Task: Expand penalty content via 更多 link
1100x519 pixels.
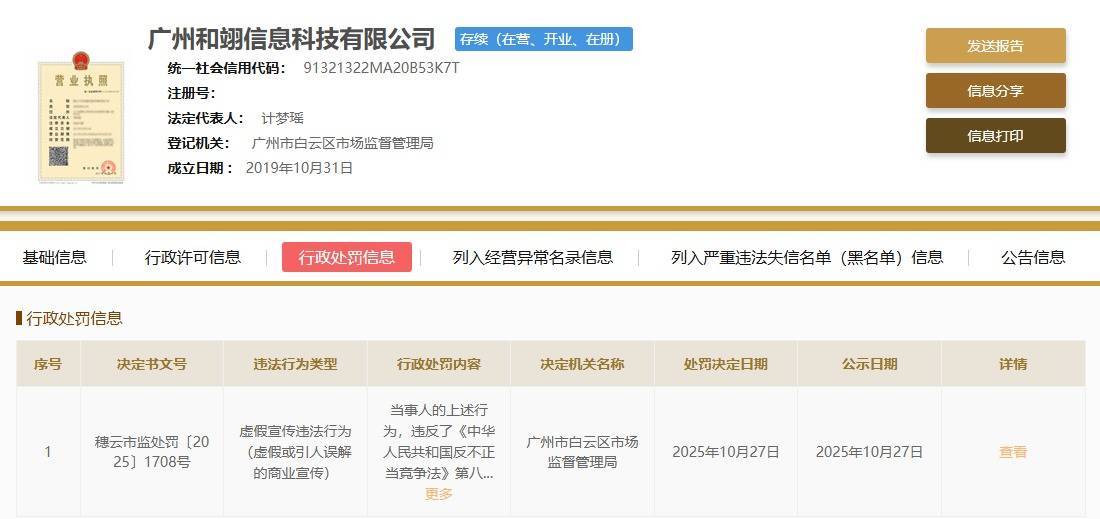Action: point(438,494)
